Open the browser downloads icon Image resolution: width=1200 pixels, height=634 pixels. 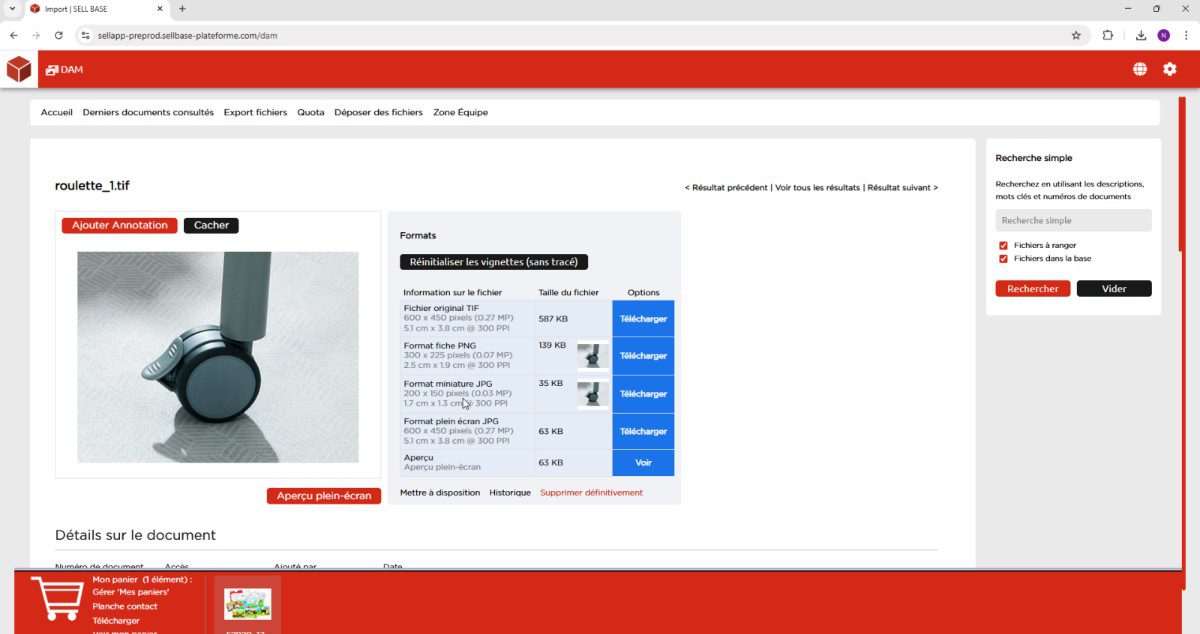1141,35
